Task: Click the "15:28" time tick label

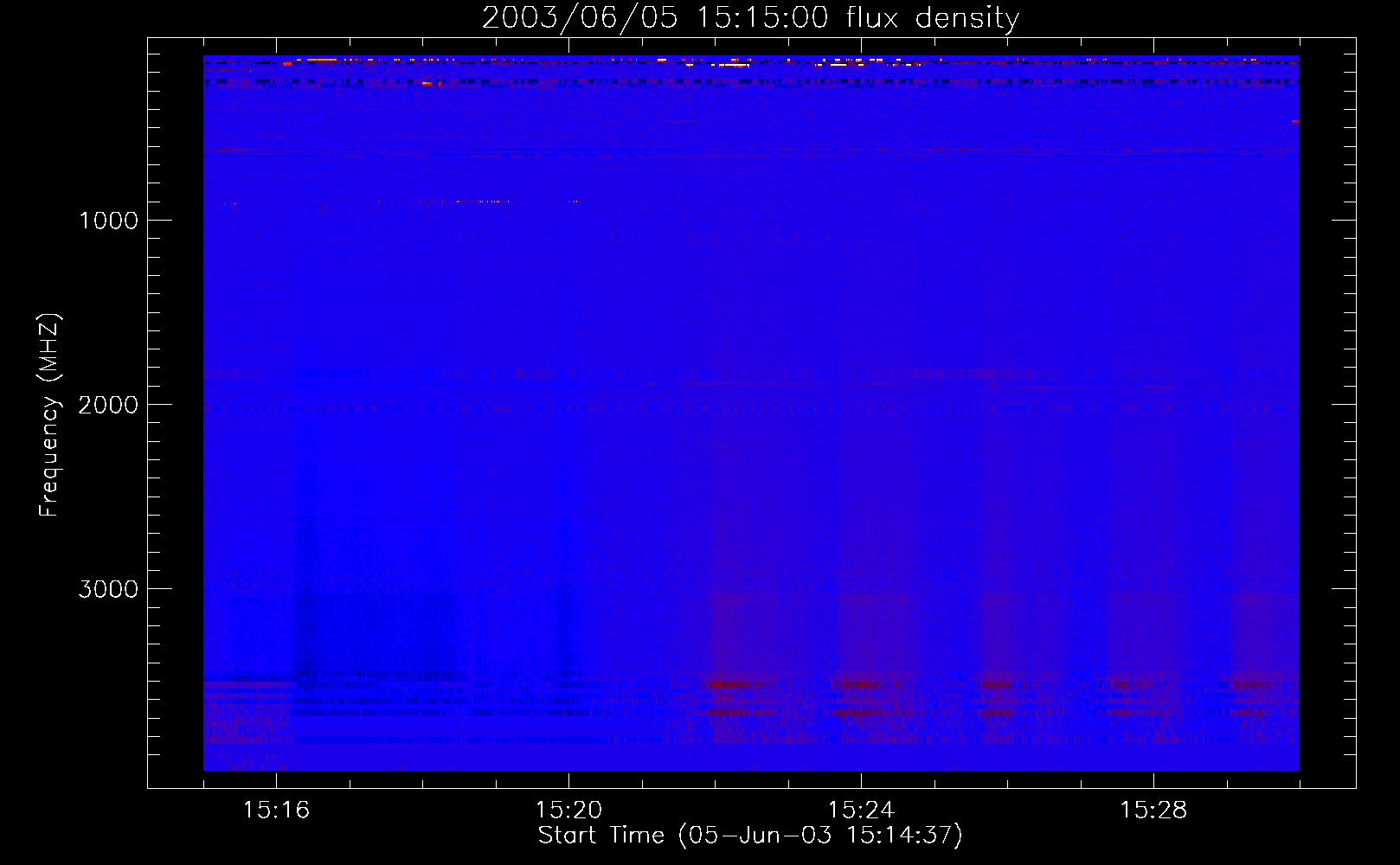Action: [1153, 810]
